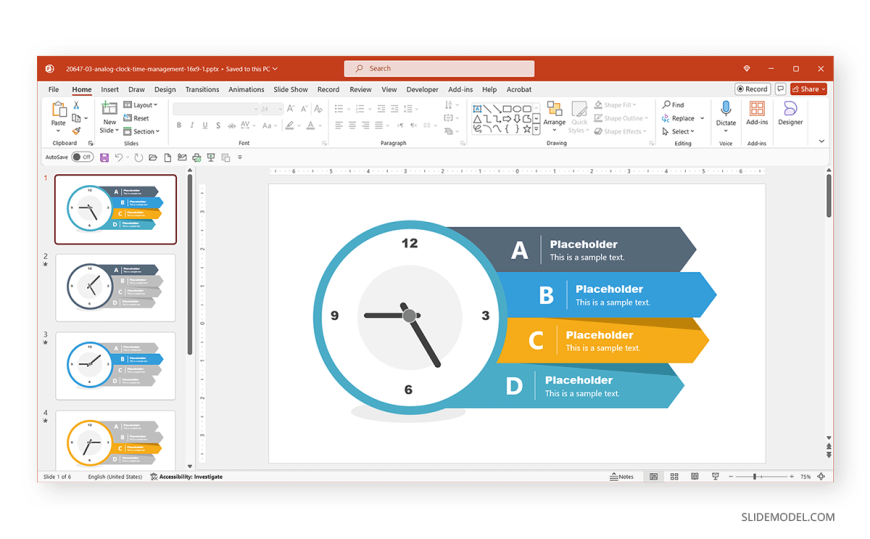Expand the shapes gallery More arrow
This screenshot has width=870, height=539.
click(536, 129)
